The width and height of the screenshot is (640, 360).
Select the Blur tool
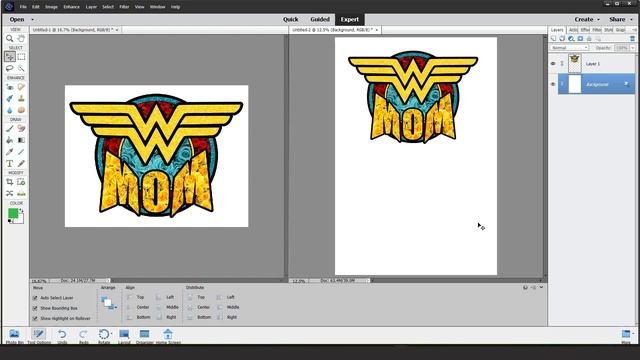pyautogui.click(x=10, y=110)
